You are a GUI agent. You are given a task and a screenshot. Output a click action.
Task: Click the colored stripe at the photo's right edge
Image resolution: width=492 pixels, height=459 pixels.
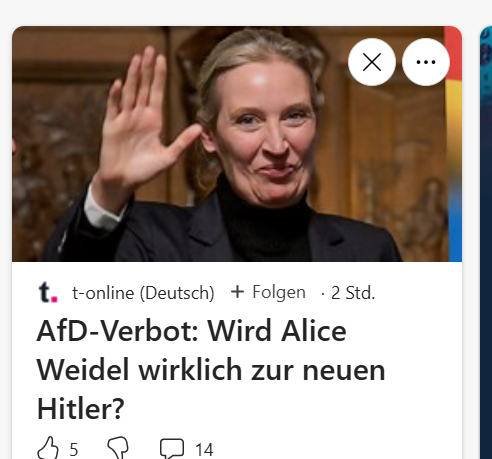[455, 144]
